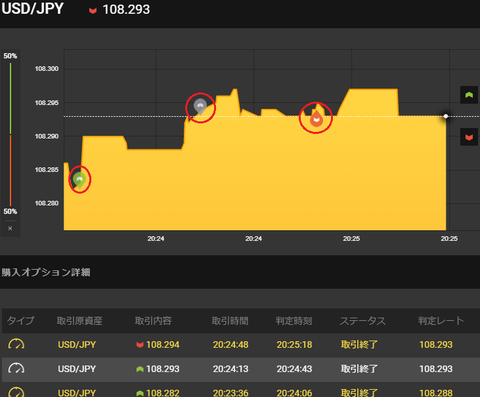Click 取引終了 status in the 20:24:48 row
The width and height of the screenshot is (480, 397).
(x=359, y=345)
